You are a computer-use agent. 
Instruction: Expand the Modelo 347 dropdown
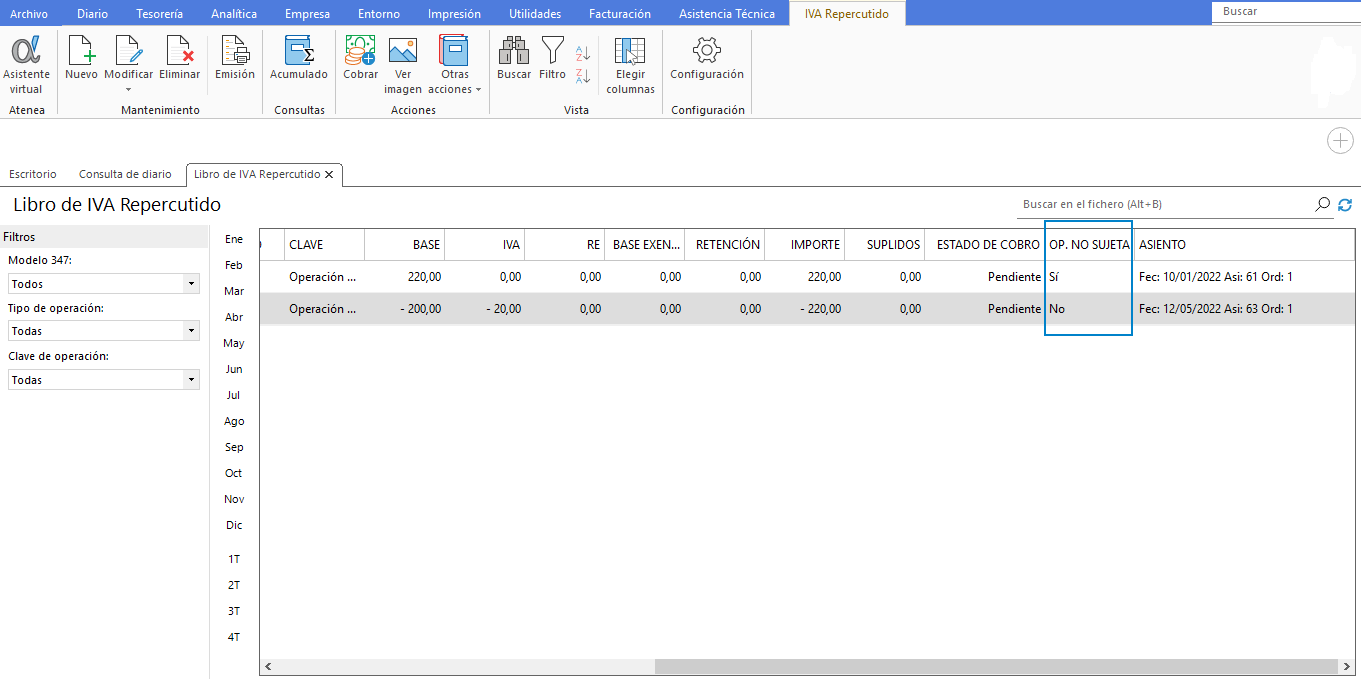pyautogui.click(x=191, y=284)
